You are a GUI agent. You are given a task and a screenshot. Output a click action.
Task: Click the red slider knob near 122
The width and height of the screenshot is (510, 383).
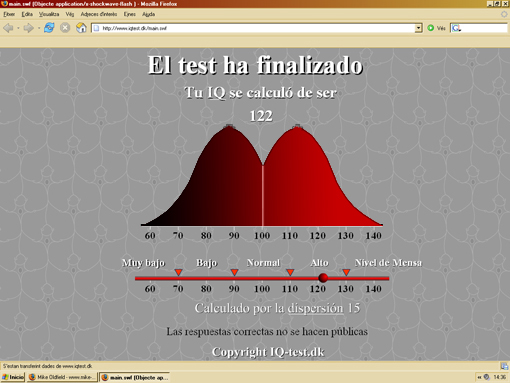(323, 278)
